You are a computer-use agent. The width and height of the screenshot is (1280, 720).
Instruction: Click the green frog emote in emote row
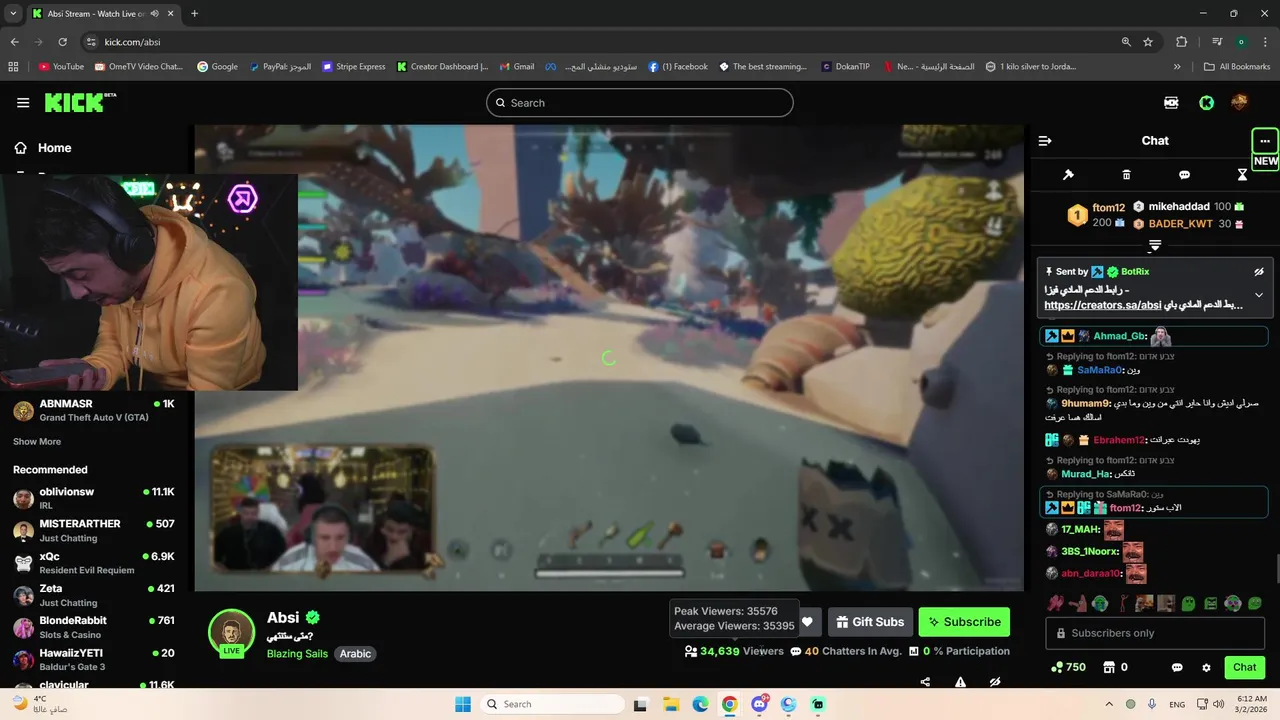[1189, 604]
